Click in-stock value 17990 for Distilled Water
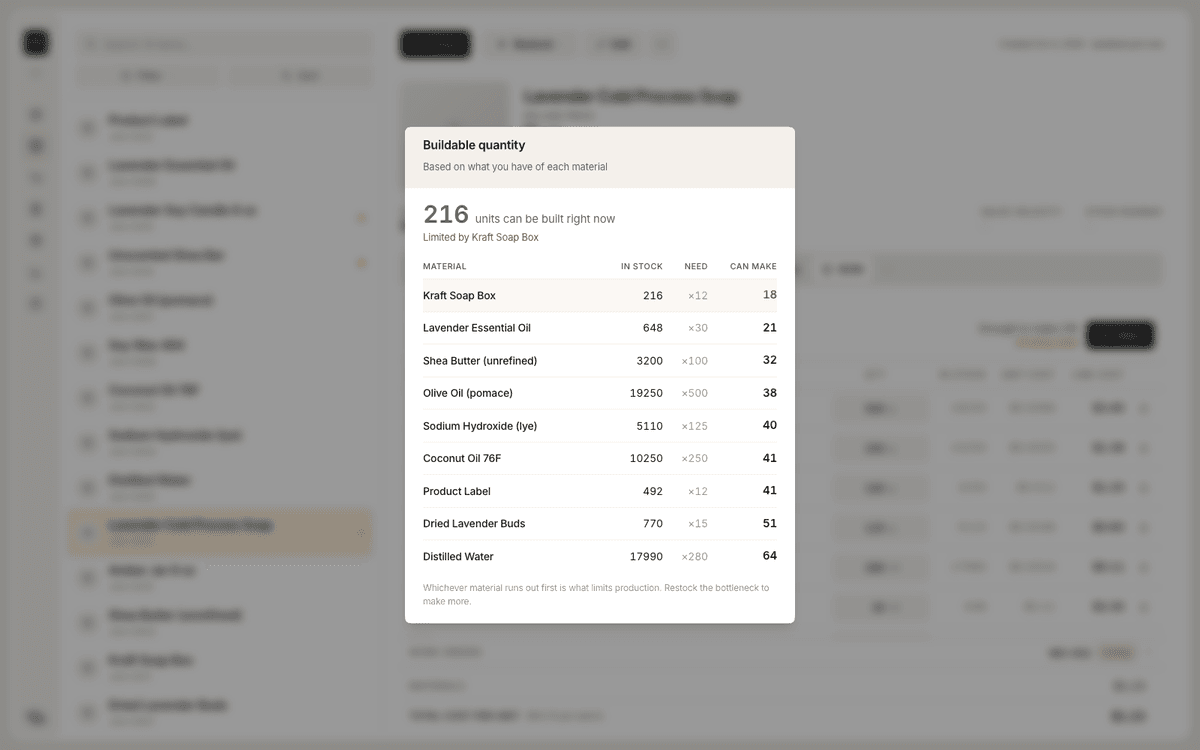This screenshot has height=750, width=1200. 646,557
